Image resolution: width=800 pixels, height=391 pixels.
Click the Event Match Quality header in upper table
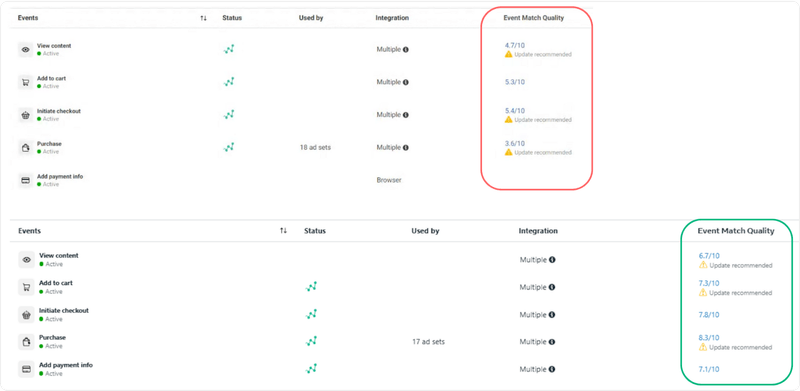point(534,18)
